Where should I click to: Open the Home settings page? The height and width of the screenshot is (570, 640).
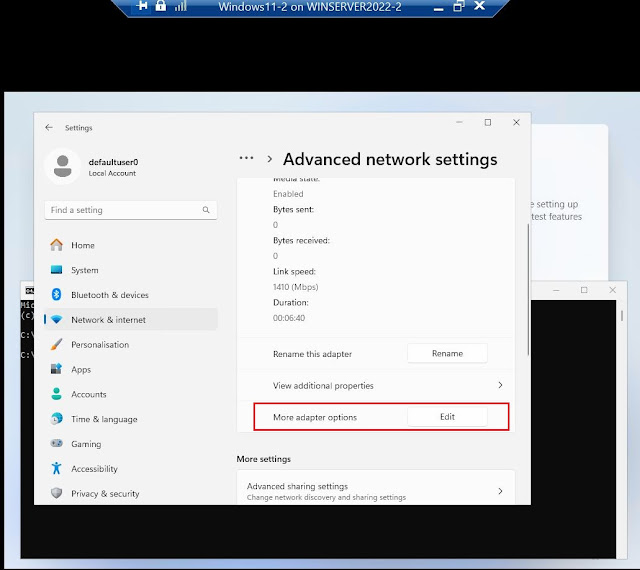coord(131,245)
